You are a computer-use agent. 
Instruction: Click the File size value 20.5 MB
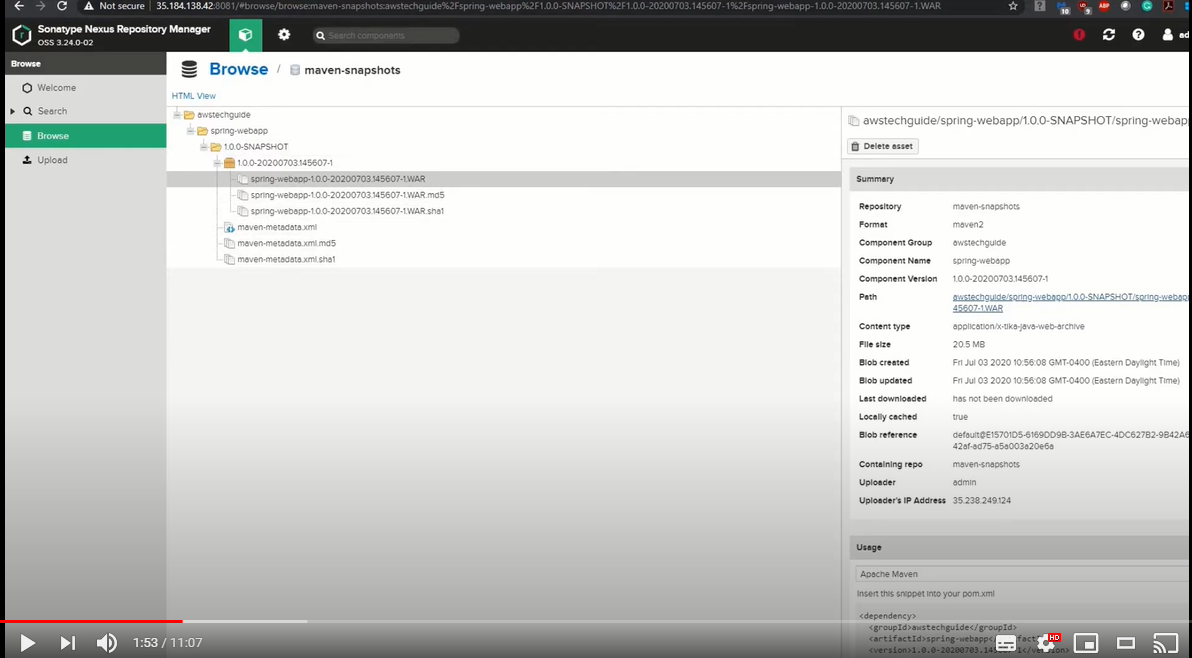tap(968, 344)
